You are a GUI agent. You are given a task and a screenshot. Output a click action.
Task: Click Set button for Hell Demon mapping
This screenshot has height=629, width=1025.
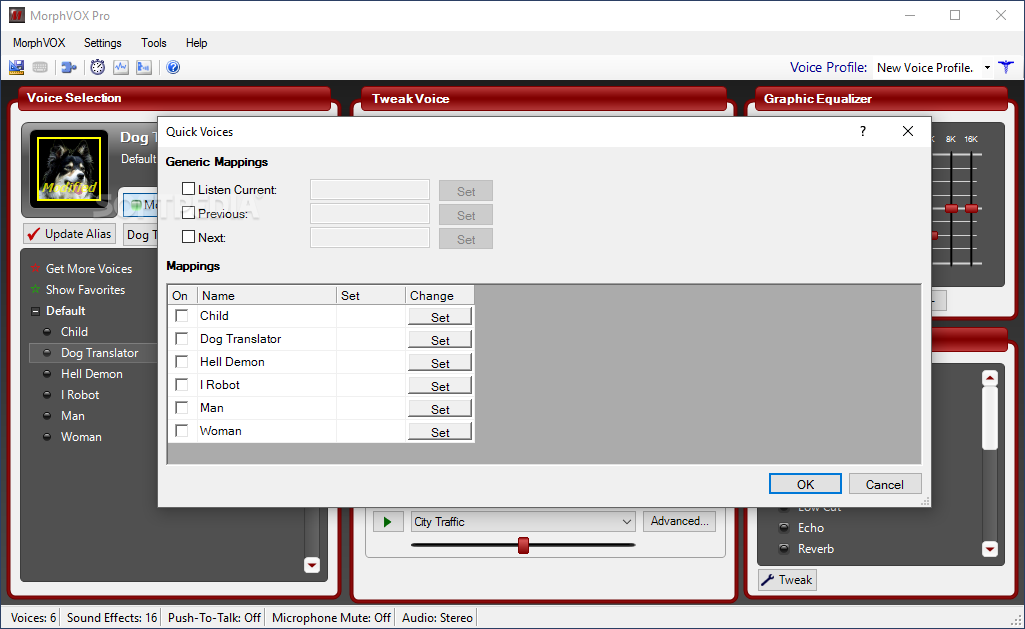440,363
